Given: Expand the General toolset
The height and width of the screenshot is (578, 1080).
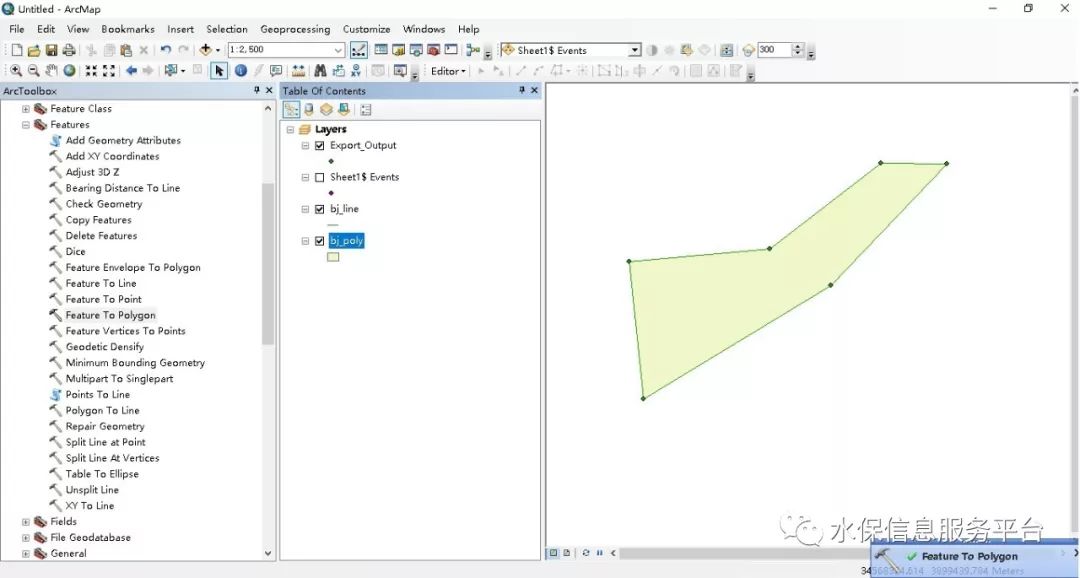Looking at the screenshot, I should 26,553.
